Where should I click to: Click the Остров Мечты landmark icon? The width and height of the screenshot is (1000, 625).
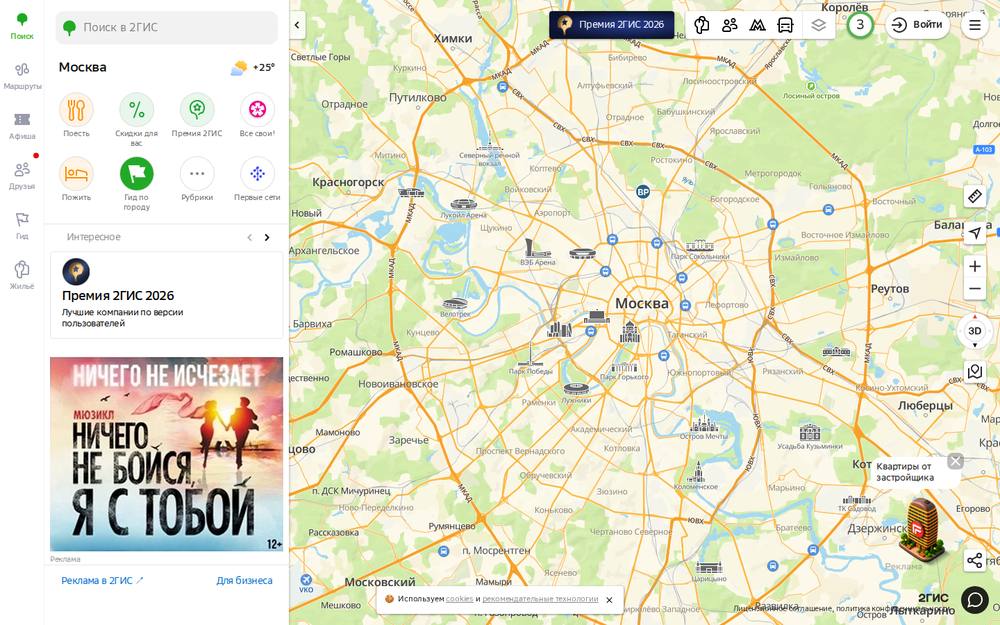pos(703,427)
